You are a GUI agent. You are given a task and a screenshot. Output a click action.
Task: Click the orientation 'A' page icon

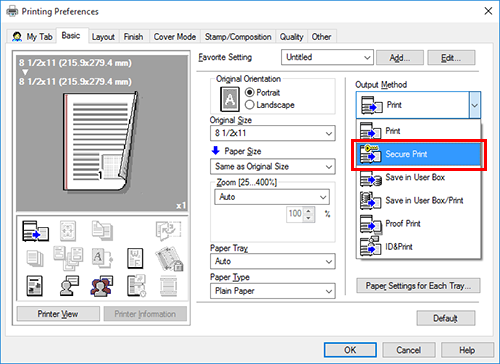230,99
